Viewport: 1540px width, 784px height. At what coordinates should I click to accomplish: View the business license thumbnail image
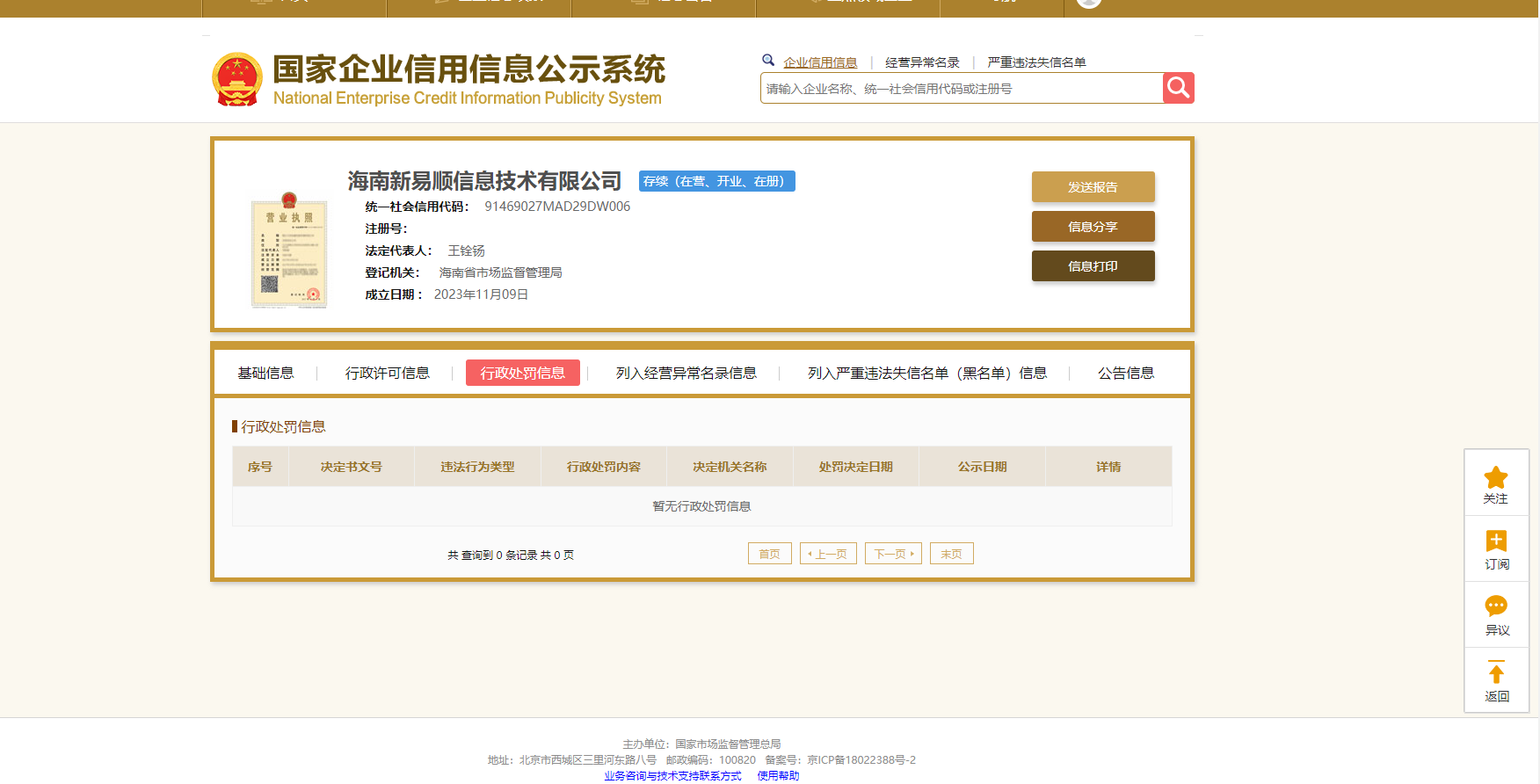tap(289, 250)
